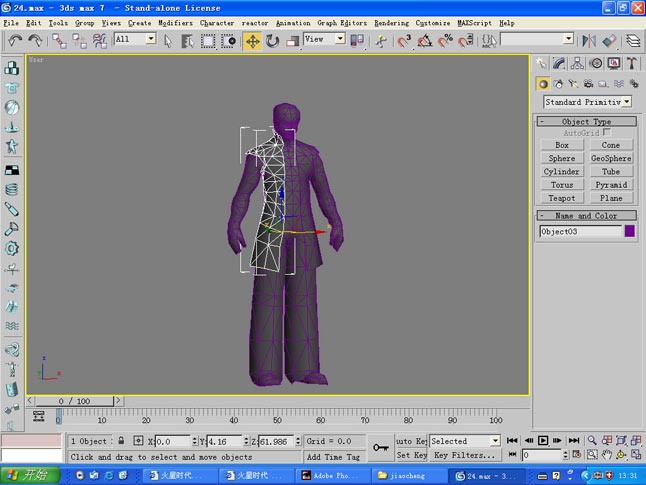
Task: Open the Named Selection Sets dropdown
Action: (569, 39)
